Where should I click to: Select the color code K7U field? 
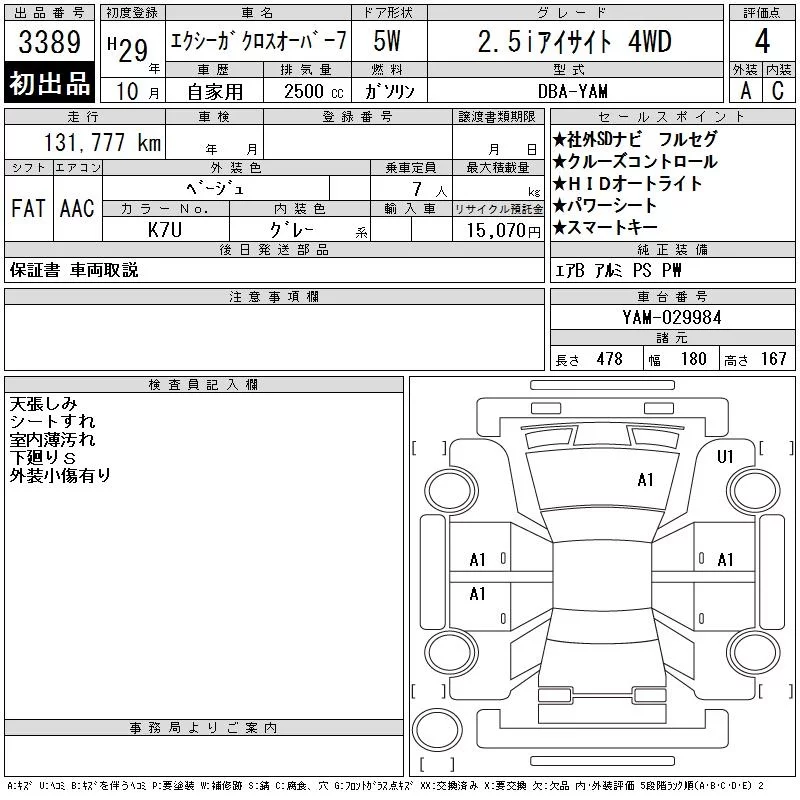click(x=165, y=230)
